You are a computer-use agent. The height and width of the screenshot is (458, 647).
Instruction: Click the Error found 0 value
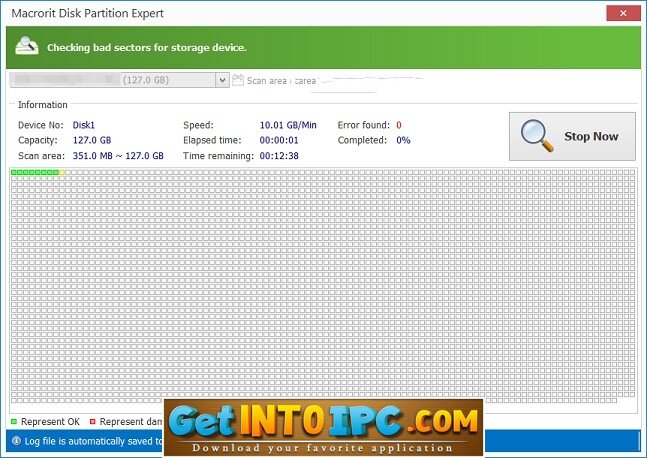pyautogui.click(x=399, y=125)
